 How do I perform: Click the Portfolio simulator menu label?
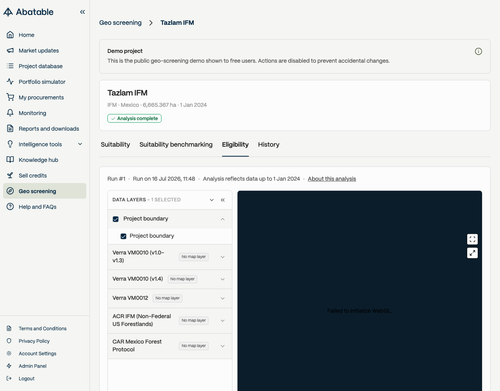coord(42,82)
